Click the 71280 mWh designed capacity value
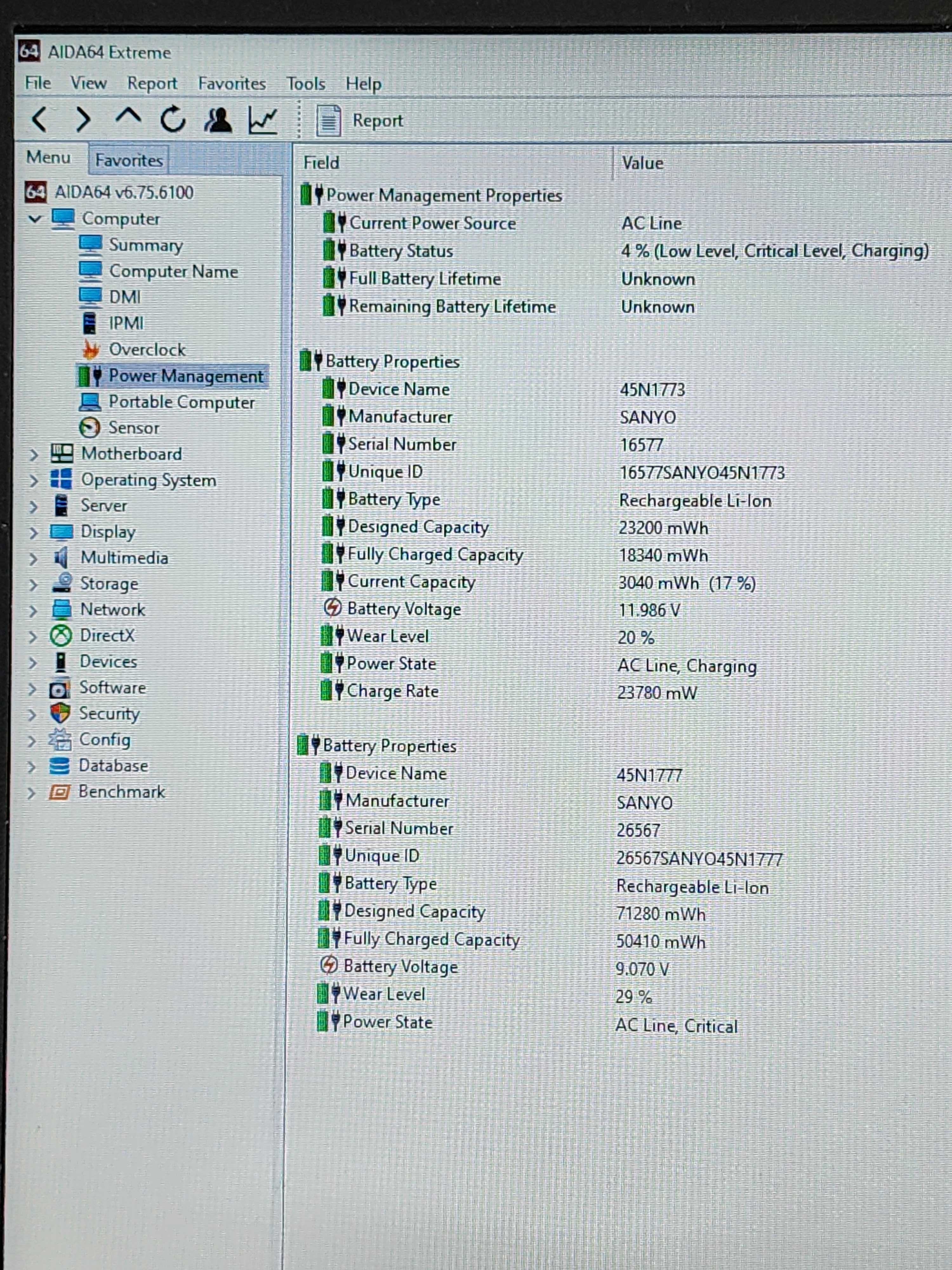The width and height of the screenshot is (952, 1270). (660, 914)
